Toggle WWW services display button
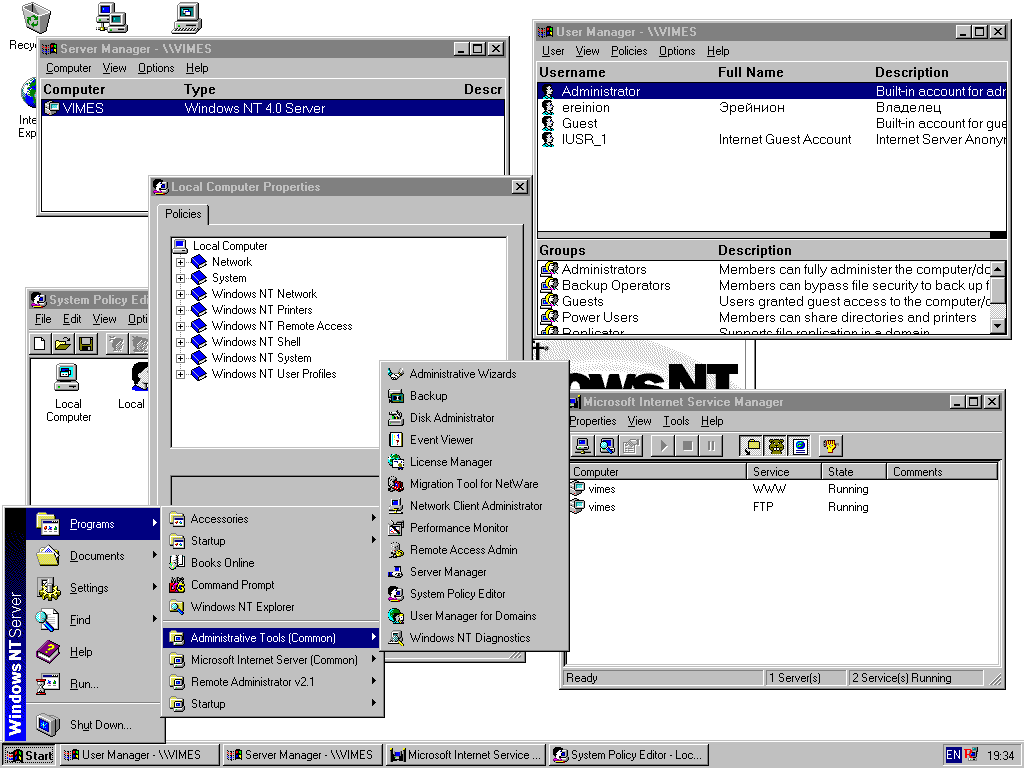Screen dimensions: 1024x768 point(799,446)
